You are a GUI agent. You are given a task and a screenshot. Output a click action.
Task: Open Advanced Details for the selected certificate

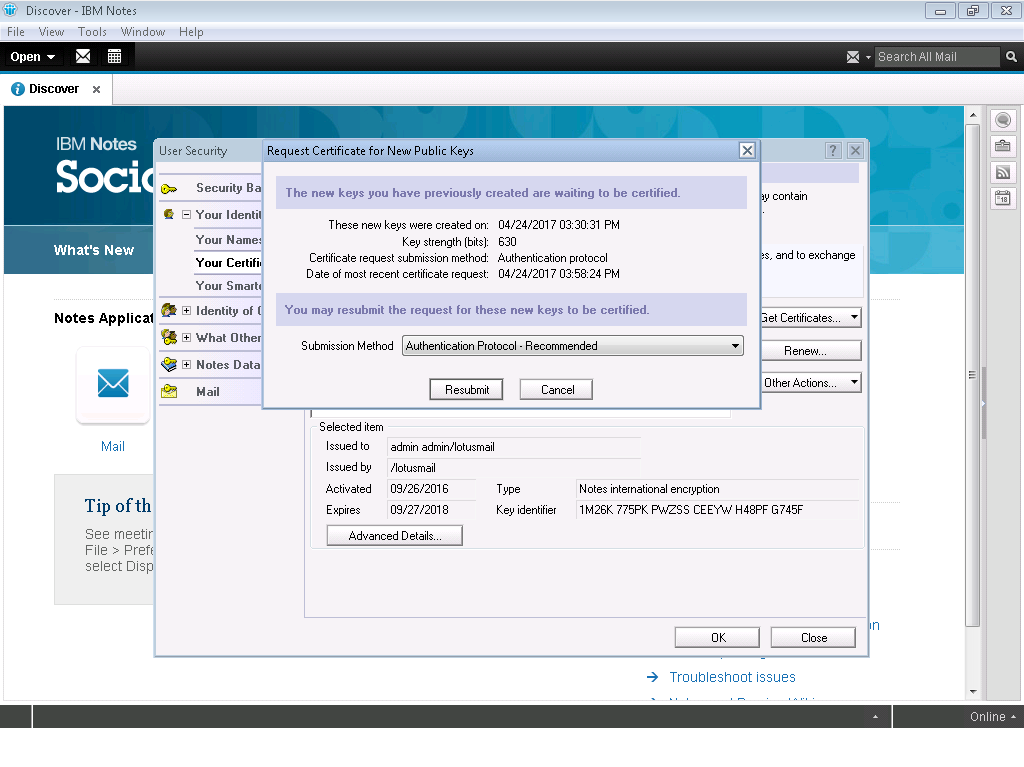pos(394,536)
